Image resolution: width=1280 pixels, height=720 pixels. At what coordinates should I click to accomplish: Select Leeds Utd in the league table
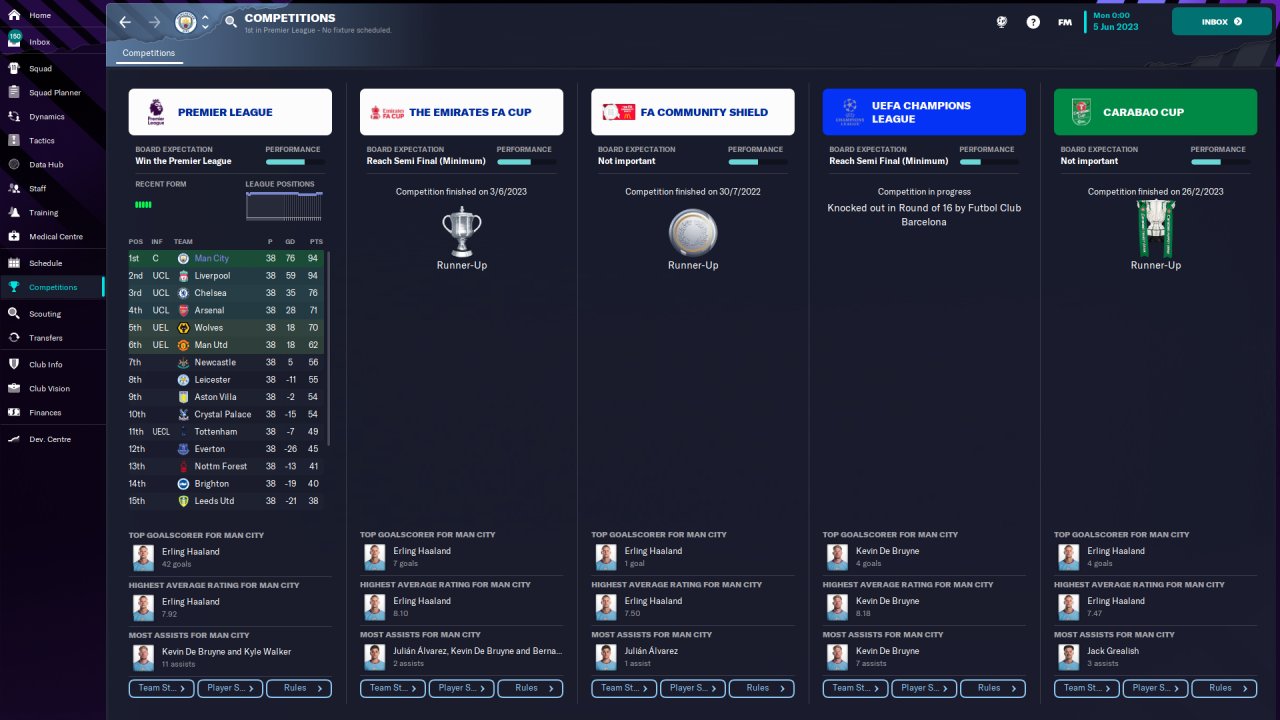click(x=214, y=501)
